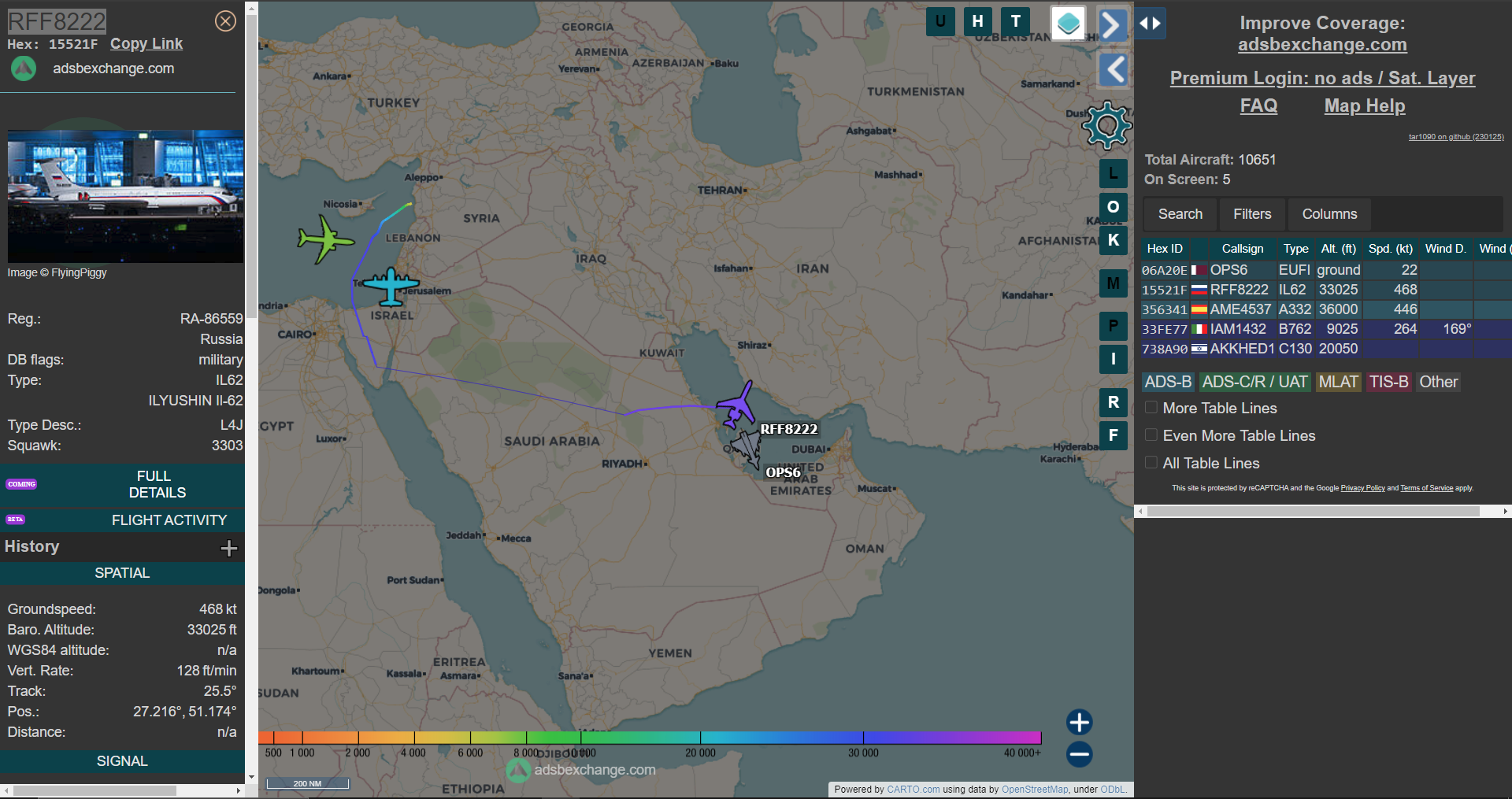
Task: Enable All Table Lines checkbox
Action: point(1151,463)
